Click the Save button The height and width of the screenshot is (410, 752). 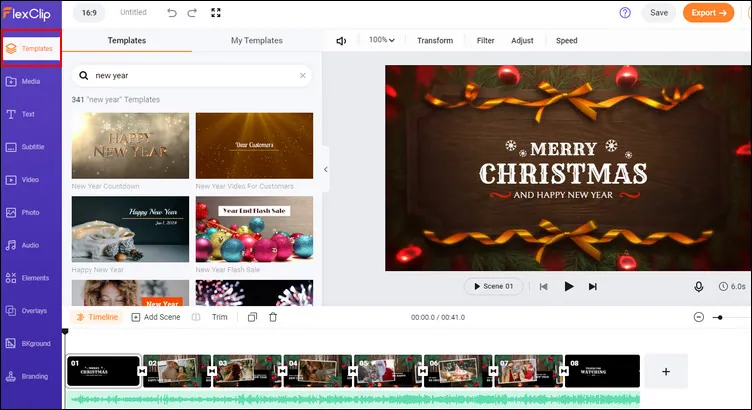point(659,13)
